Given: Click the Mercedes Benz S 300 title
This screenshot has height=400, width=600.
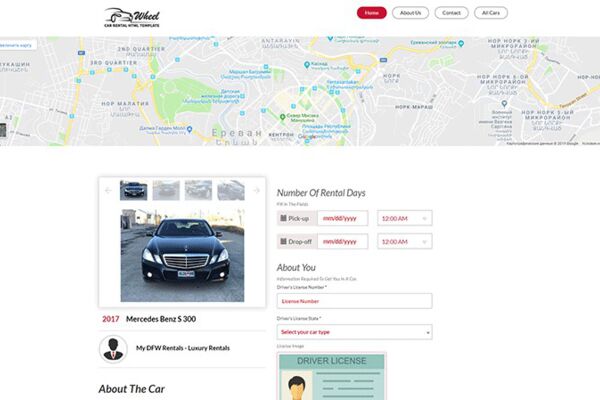Looking at the screenshot, I should coord(161,319).
